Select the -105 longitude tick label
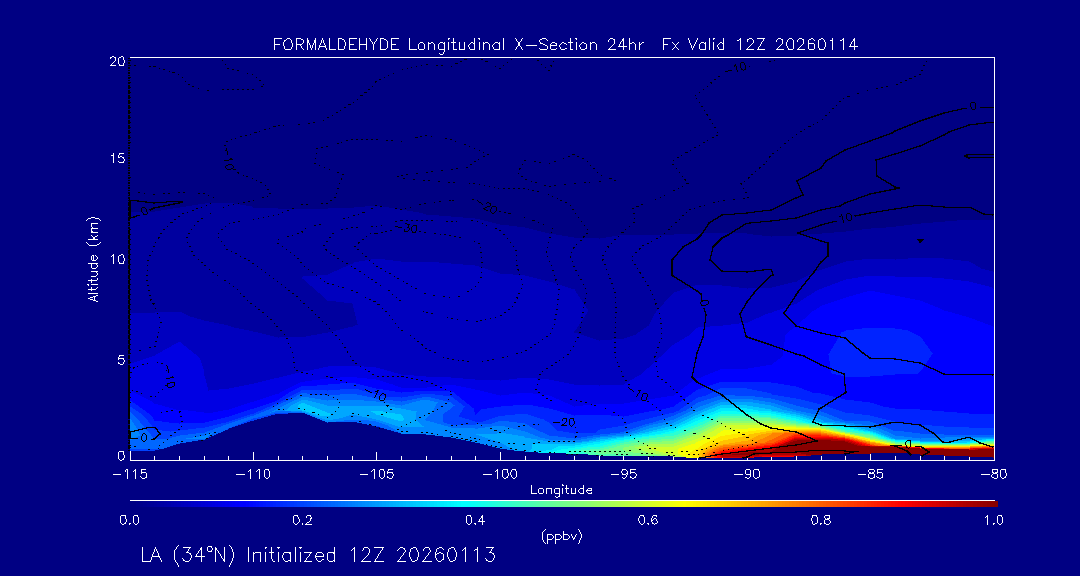The width and height of the screenshot is (1080, 576). pyautogui.click(x=377, y=475)
